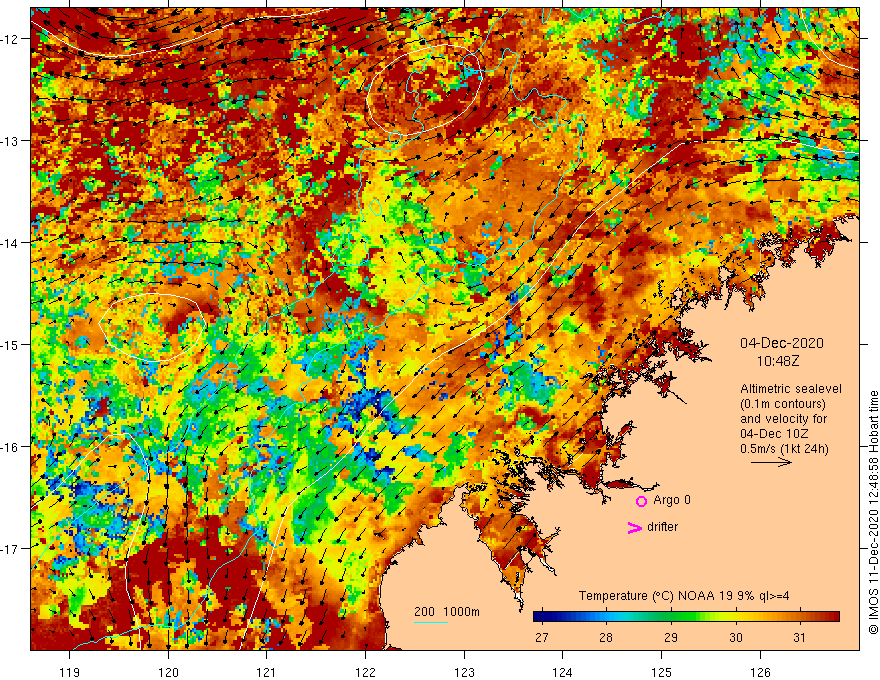Image resolution: width=880 pixels, height=680 pixels.
Task: Click the 0.5m/s velocity scale arrow
Action: pos(771,462)
